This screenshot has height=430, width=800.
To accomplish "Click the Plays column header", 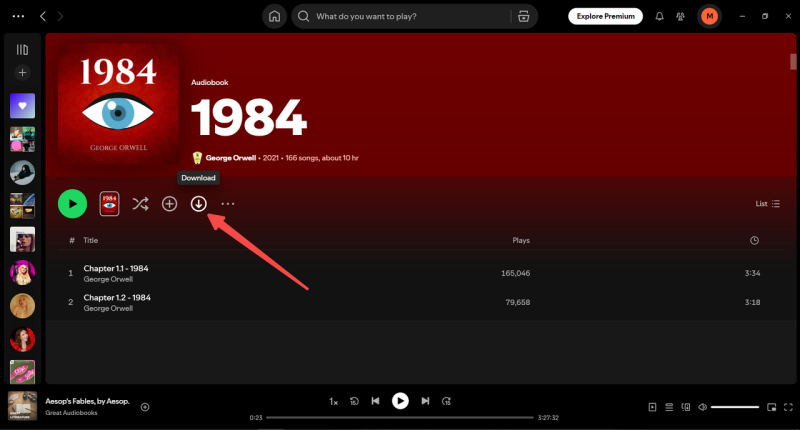I will tap(521, 240).
